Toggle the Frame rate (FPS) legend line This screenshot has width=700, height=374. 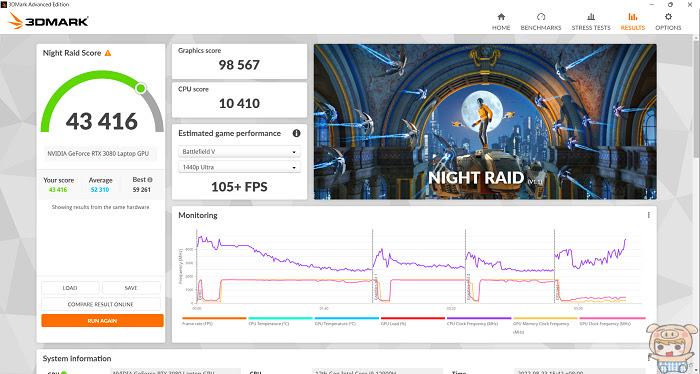214,321
